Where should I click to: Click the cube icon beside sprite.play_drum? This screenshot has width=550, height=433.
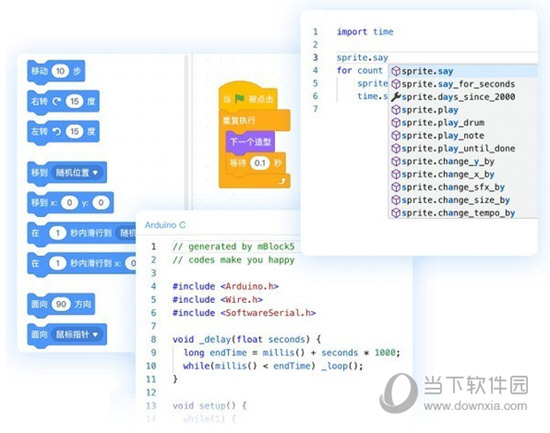pyautogui.click(x=396, y=122)
